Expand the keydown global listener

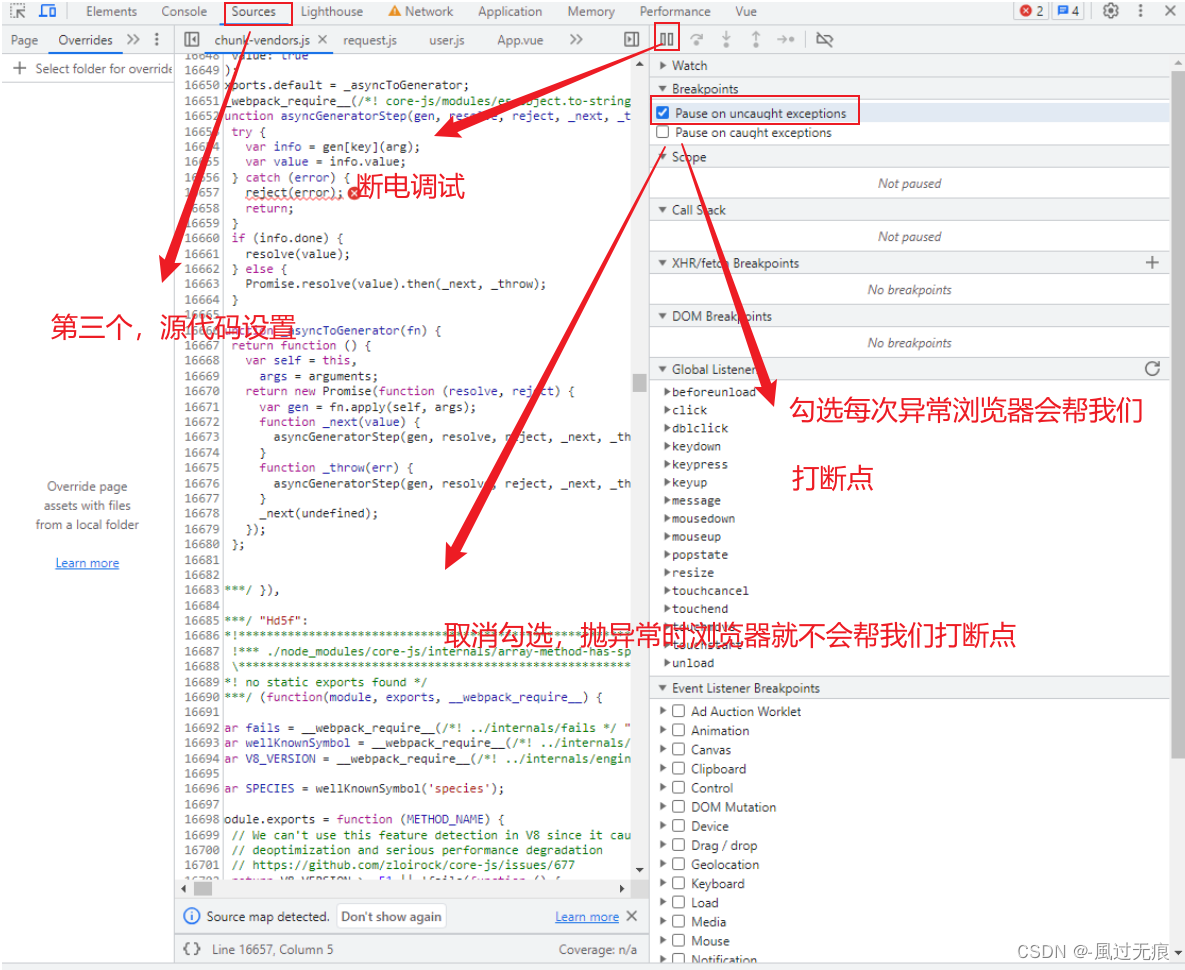click(667, 446)
